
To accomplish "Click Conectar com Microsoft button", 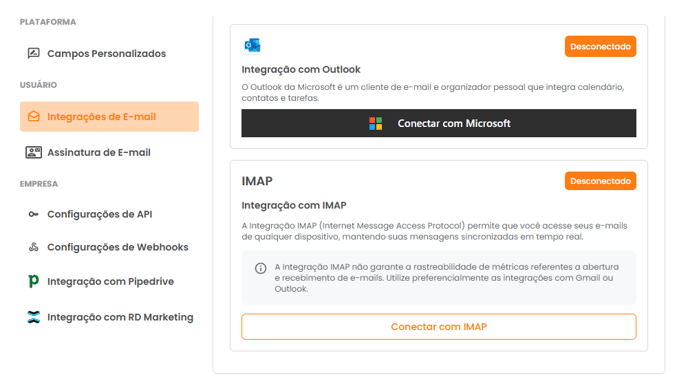I will coord(439,123).
